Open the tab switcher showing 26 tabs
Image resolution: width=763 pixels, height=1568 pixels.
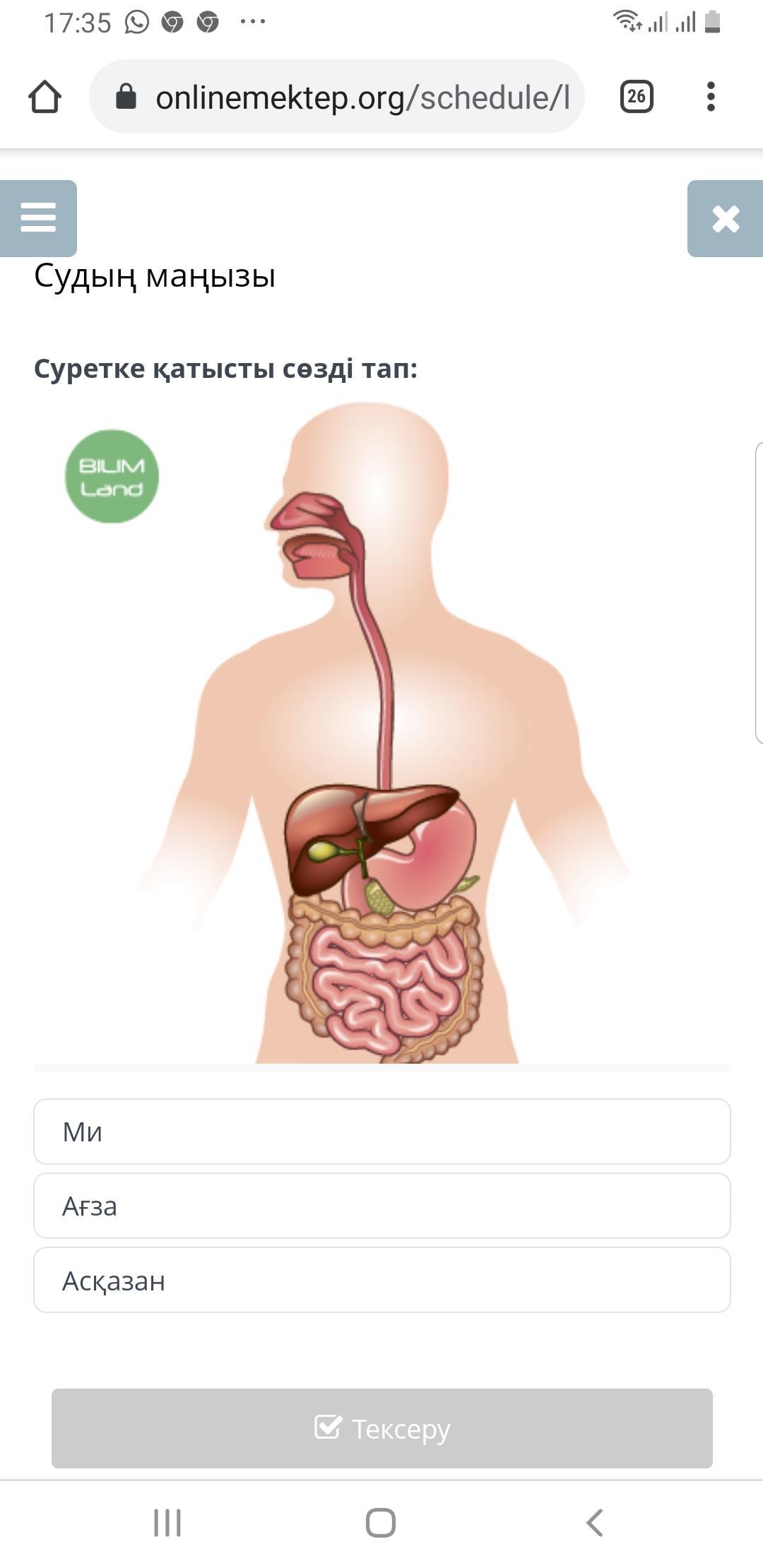[637, 97]
